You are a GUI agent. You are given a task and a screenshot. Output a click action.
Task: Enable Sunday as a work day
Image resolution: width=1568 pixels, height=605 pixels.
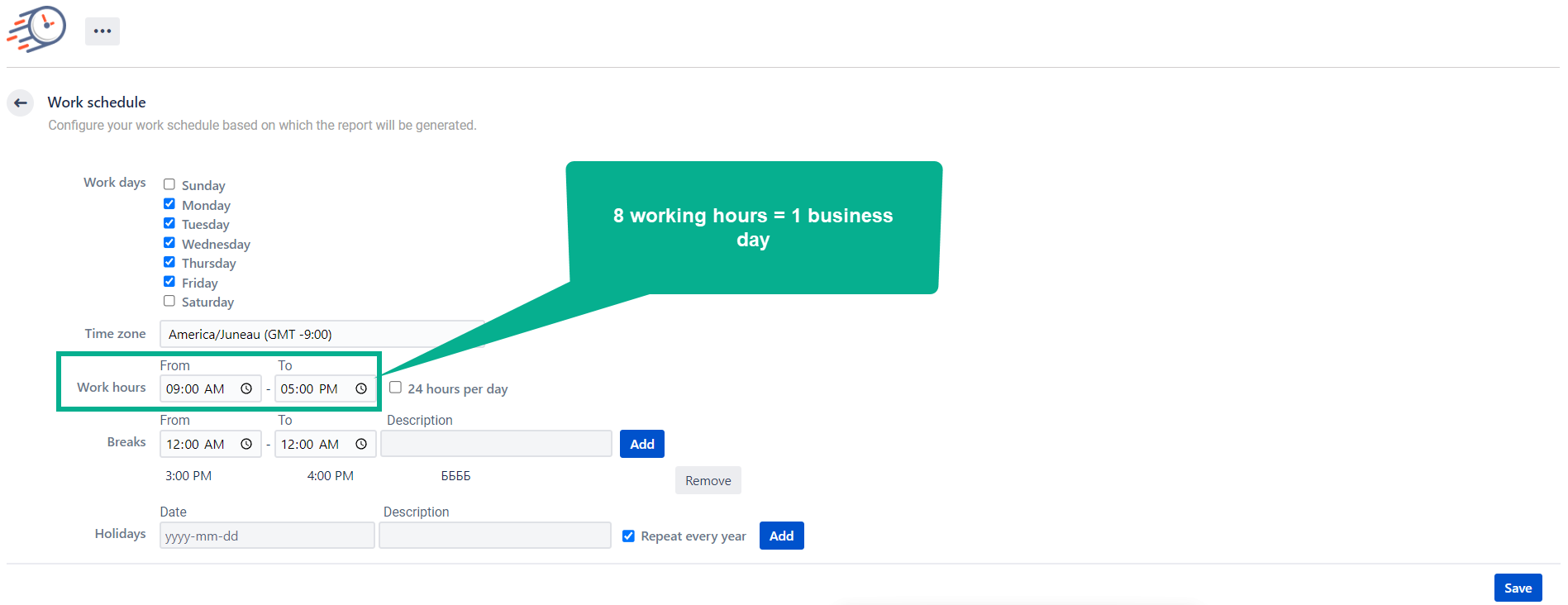tap(169, 184)
